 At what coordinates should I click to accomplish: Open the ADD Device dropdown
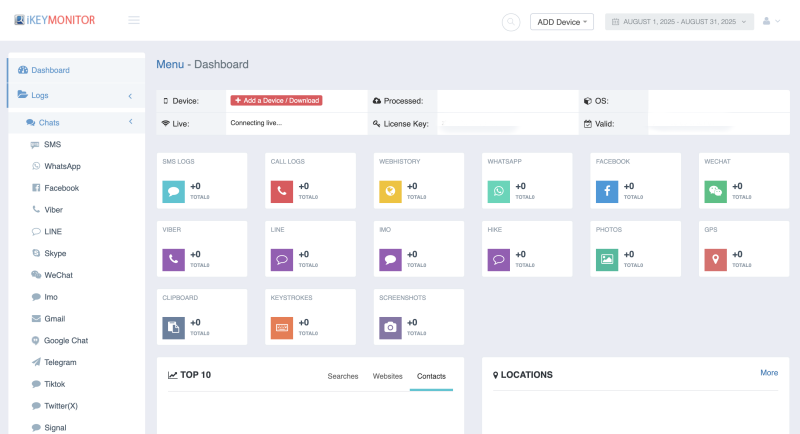point(562,22)
